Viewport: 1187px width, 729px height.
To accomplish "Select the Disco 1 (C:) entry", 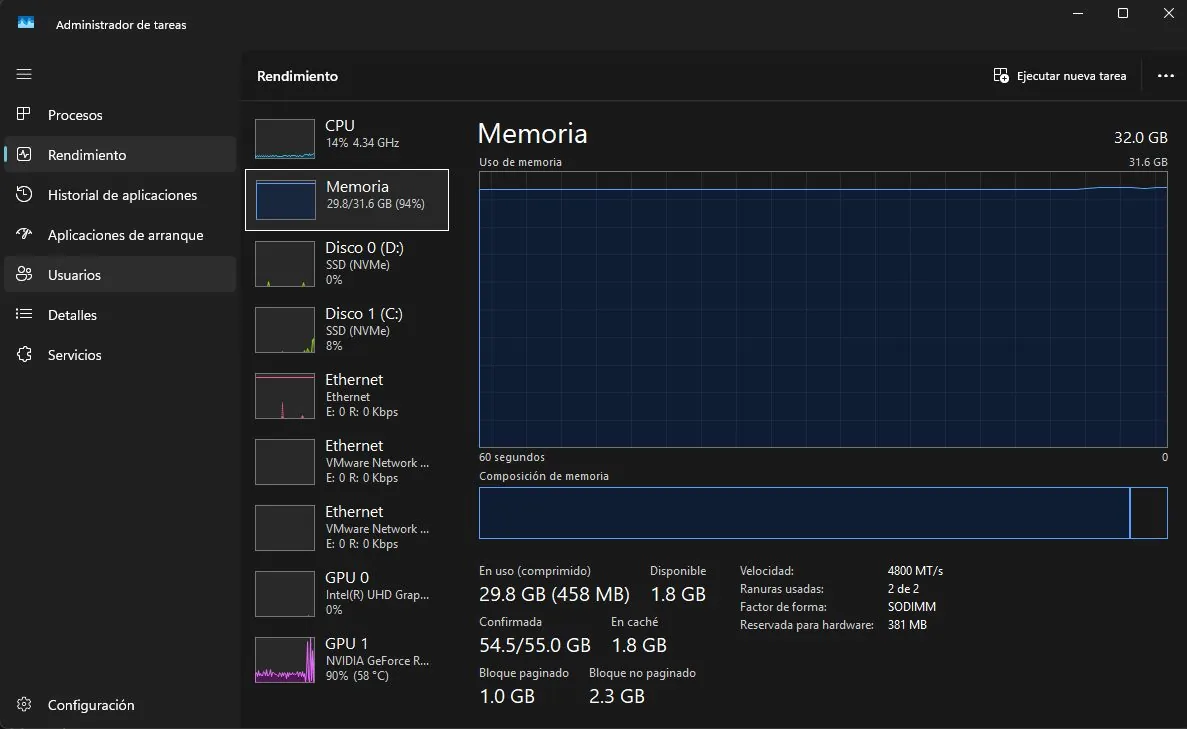I will coord(347,330).
